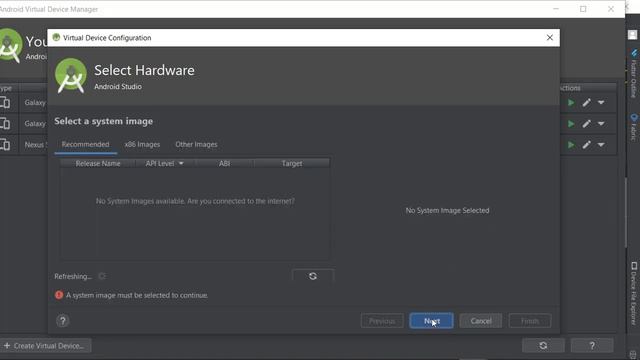
Task: Click the Next button
Action: [431, 321]
